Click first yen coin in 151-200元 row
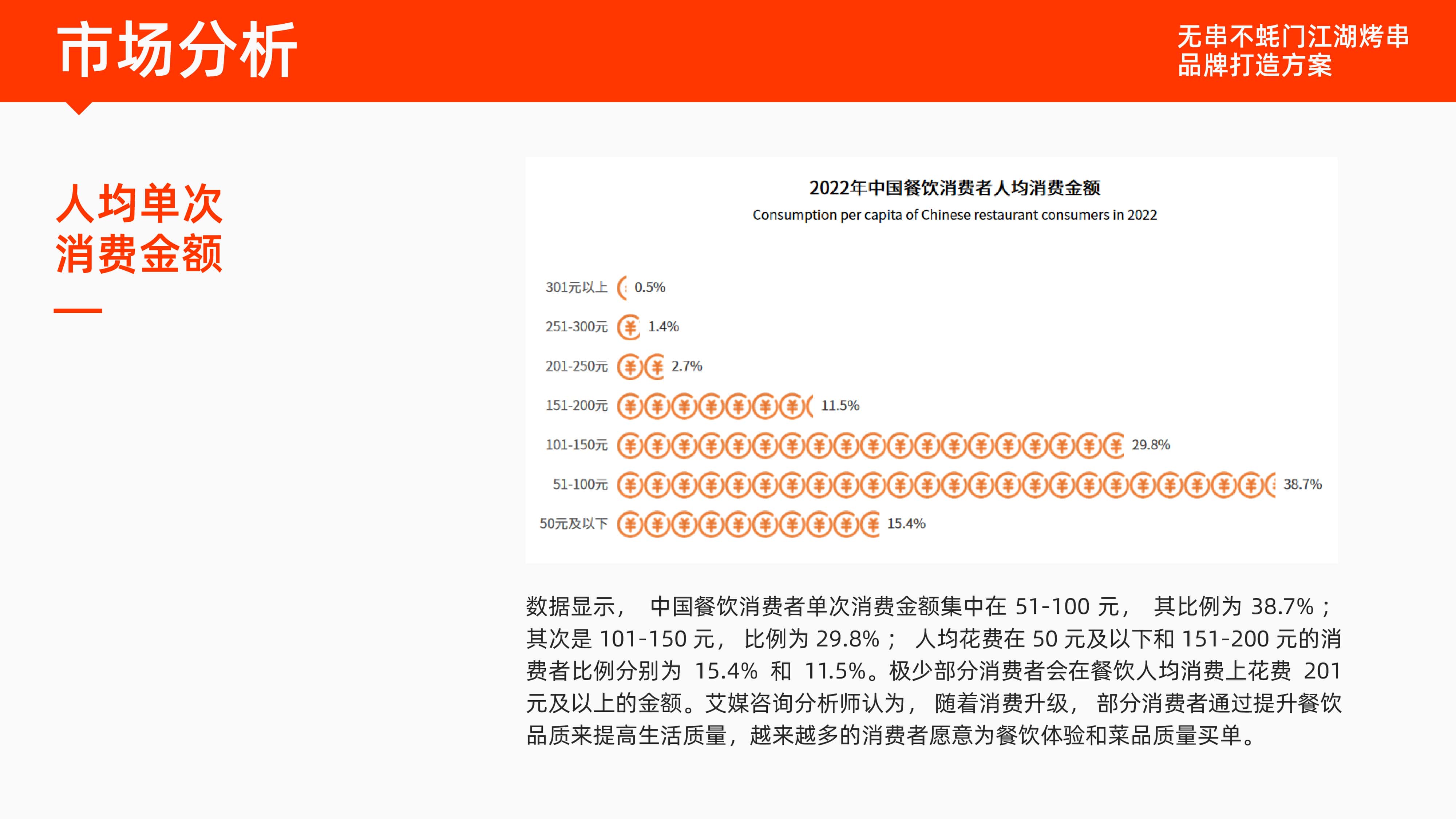 tap(630, 406)
